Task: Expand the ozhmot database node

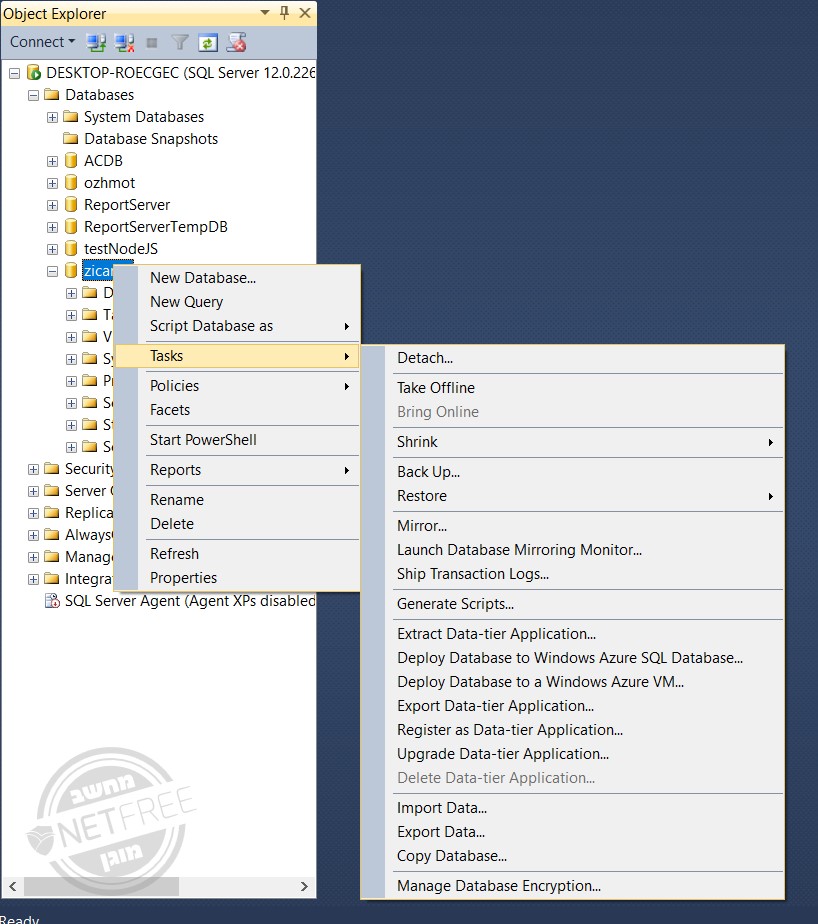Action: click(52, 183)
